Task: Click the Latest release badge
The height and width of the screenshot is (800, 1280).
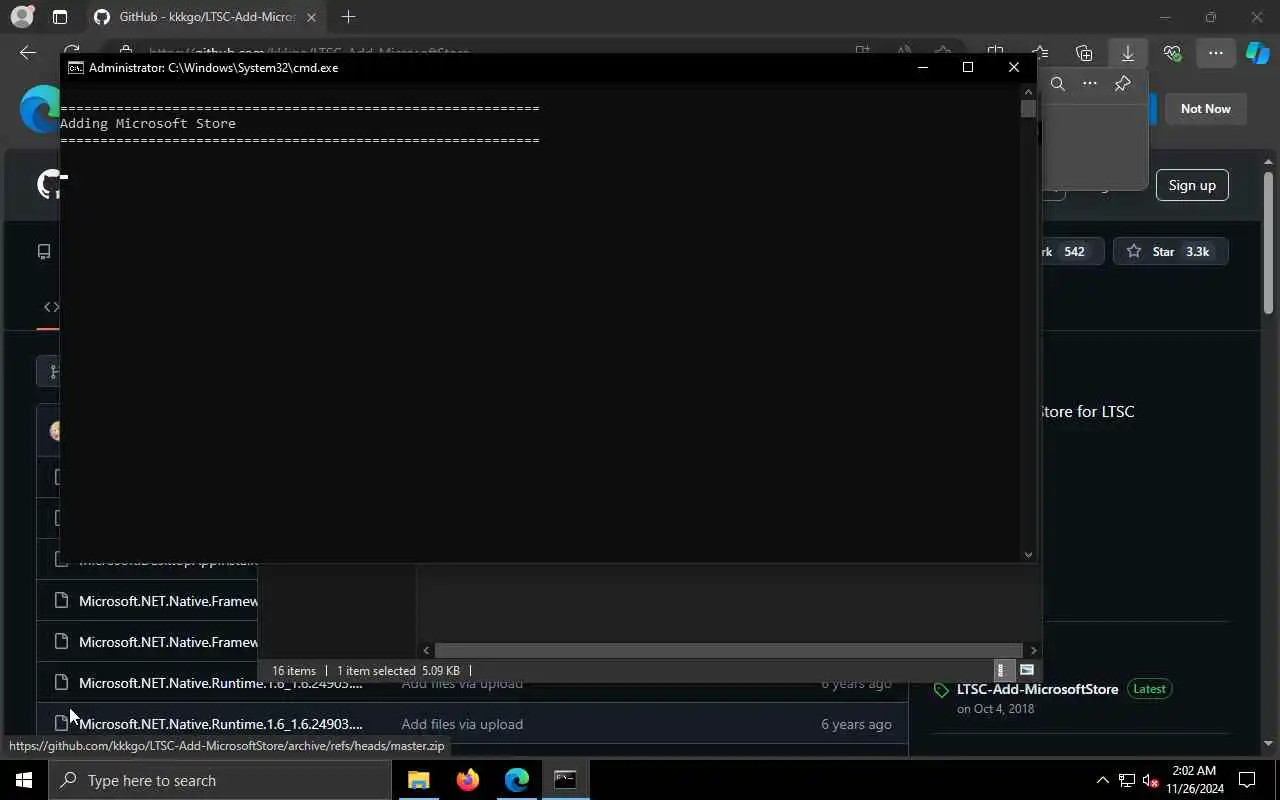Action: tap(1149, 689)
